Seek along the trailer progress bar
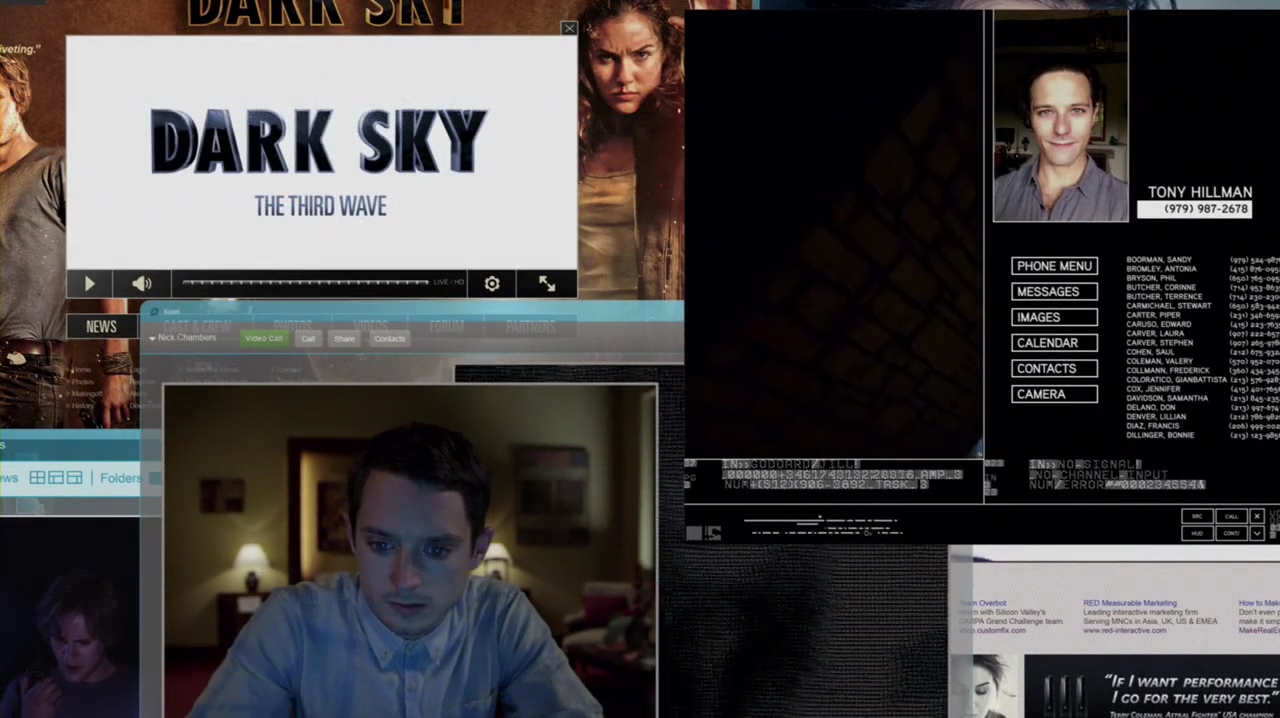This screenshot has width=1280, height=718. (305, 283)
